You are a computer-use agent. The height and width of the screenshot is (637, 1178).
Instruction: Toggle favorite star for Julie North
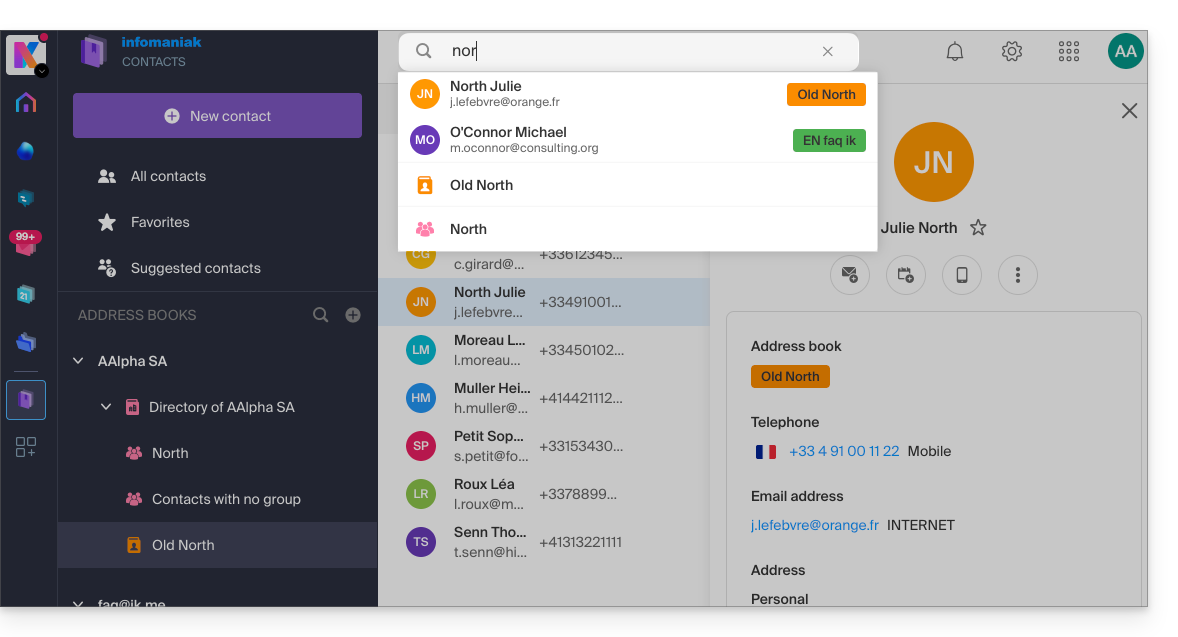click(978, 228)
